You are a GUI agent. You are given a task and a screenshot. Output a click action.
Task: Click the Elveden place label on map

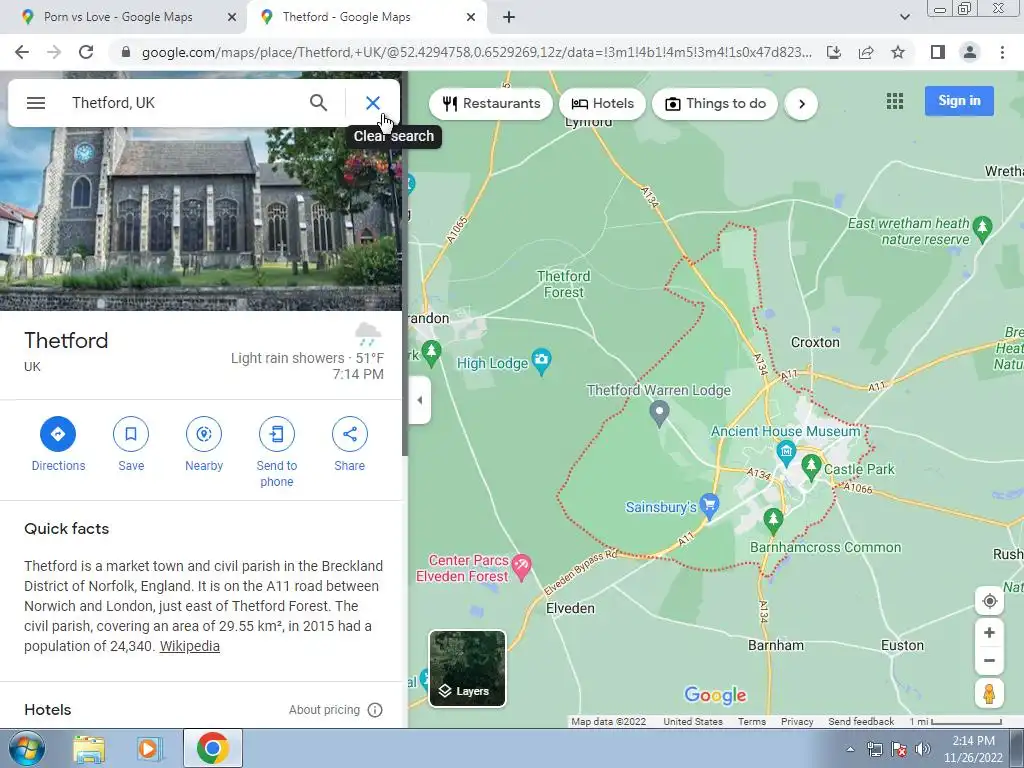[570, 608]
